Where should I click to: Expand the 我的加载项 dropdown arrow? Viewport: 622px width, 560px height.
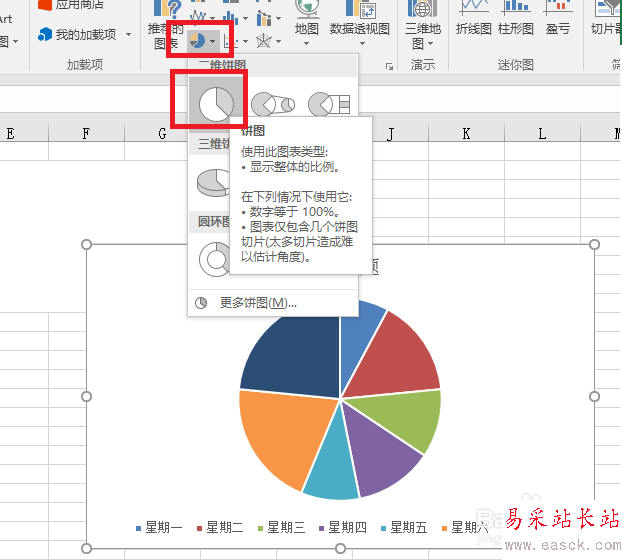[129, 35]
